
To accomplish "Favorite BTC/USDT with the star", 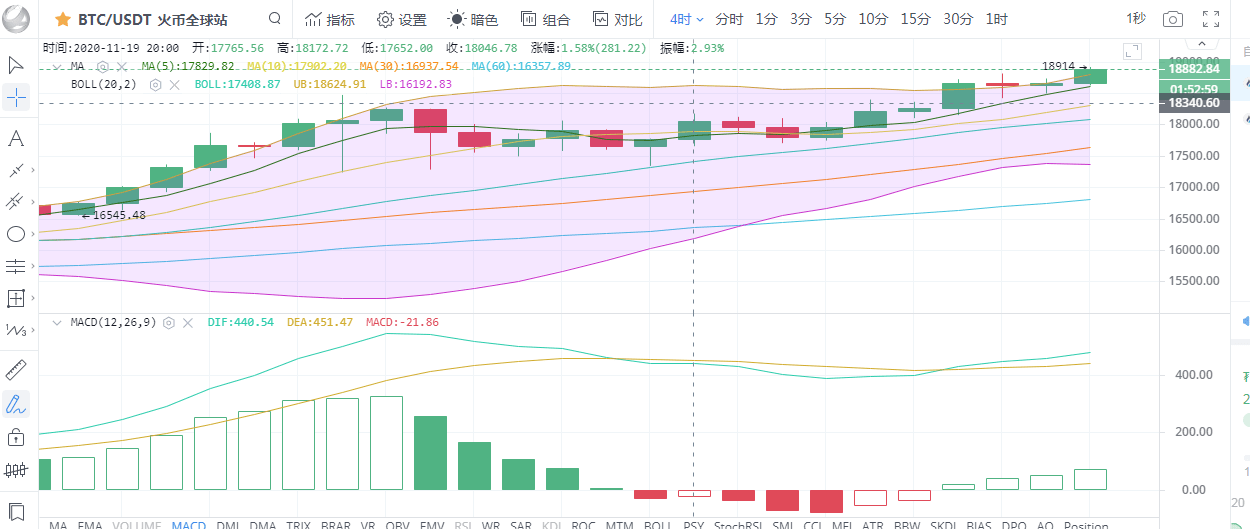I will point(62,19).
